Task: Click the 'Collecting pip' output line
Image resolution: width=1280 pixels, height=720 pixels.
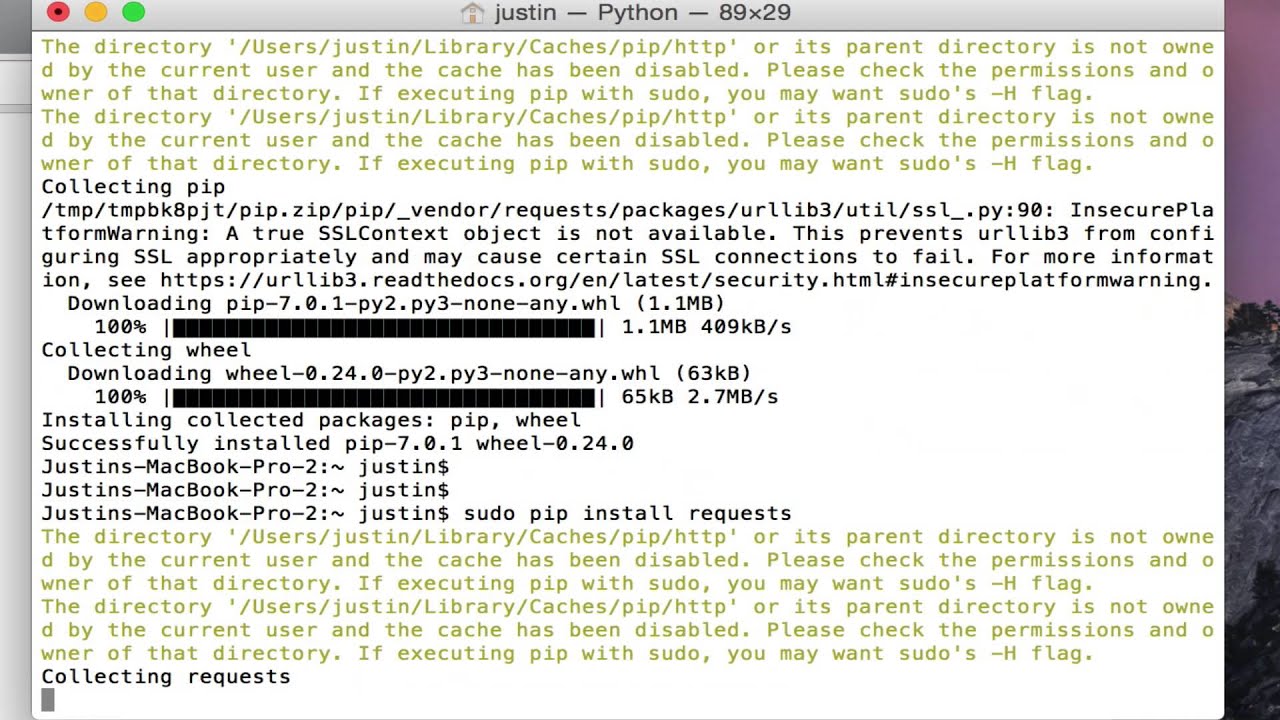Action: click(x=133, y=187)
